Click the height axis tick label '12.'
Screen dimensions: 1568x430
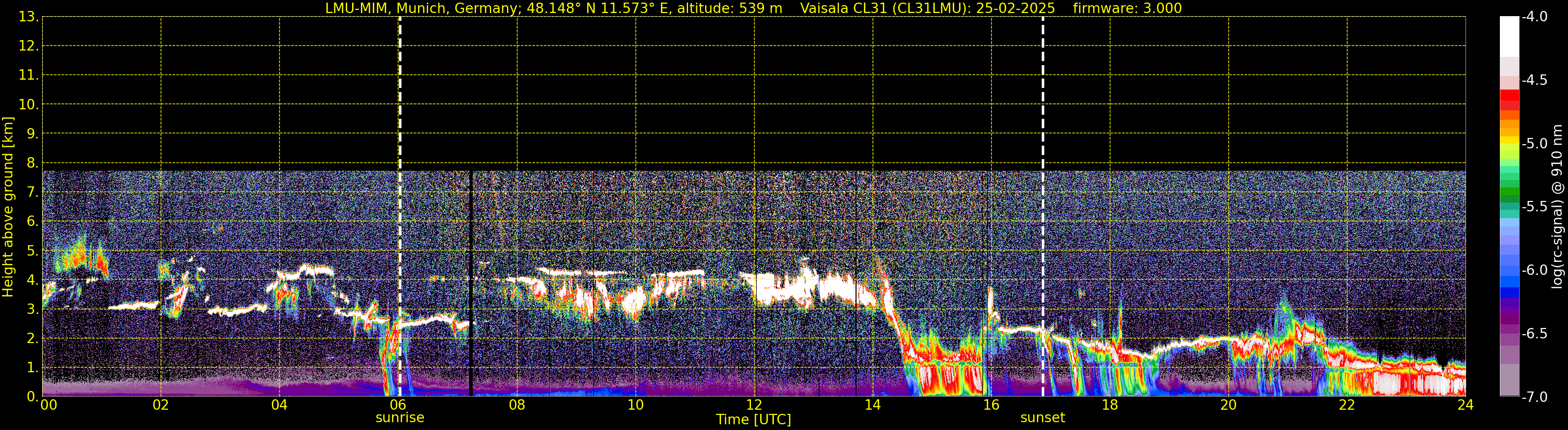pyautogui.click(x=29, y=46)
